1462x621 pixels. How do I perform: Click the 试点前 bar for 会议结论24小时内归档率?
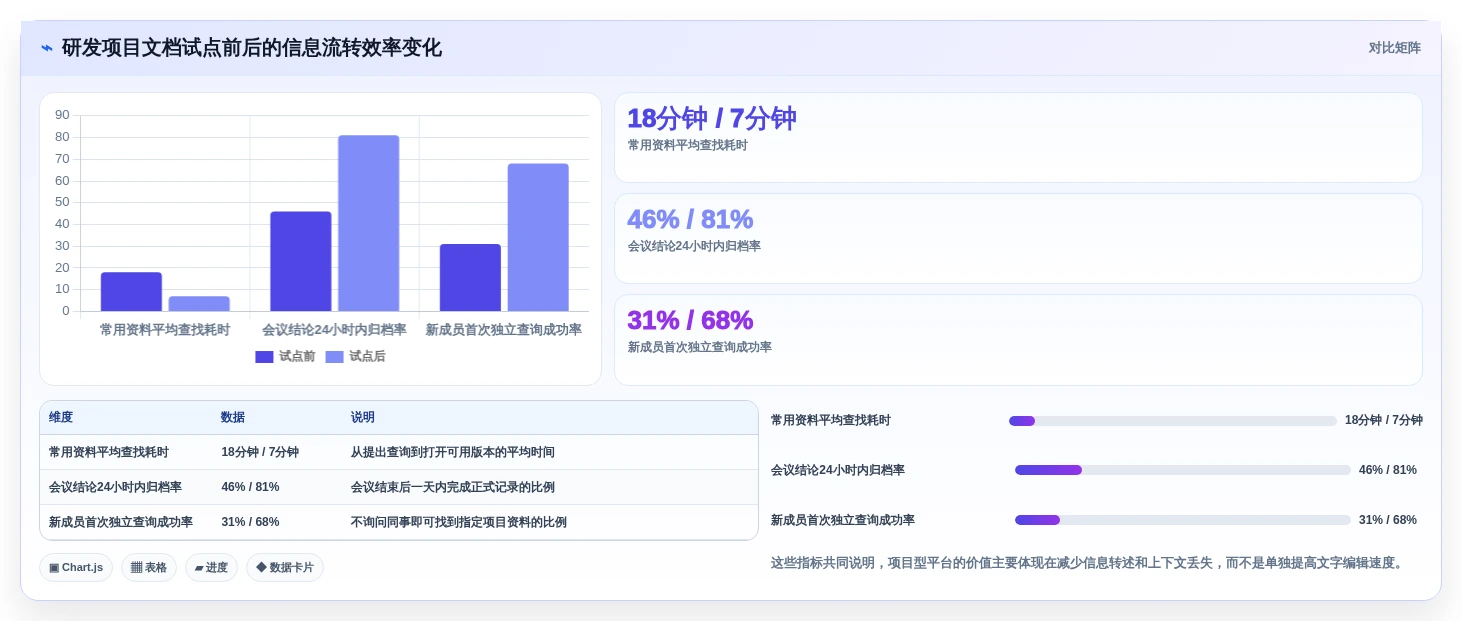tap(301, 261)
